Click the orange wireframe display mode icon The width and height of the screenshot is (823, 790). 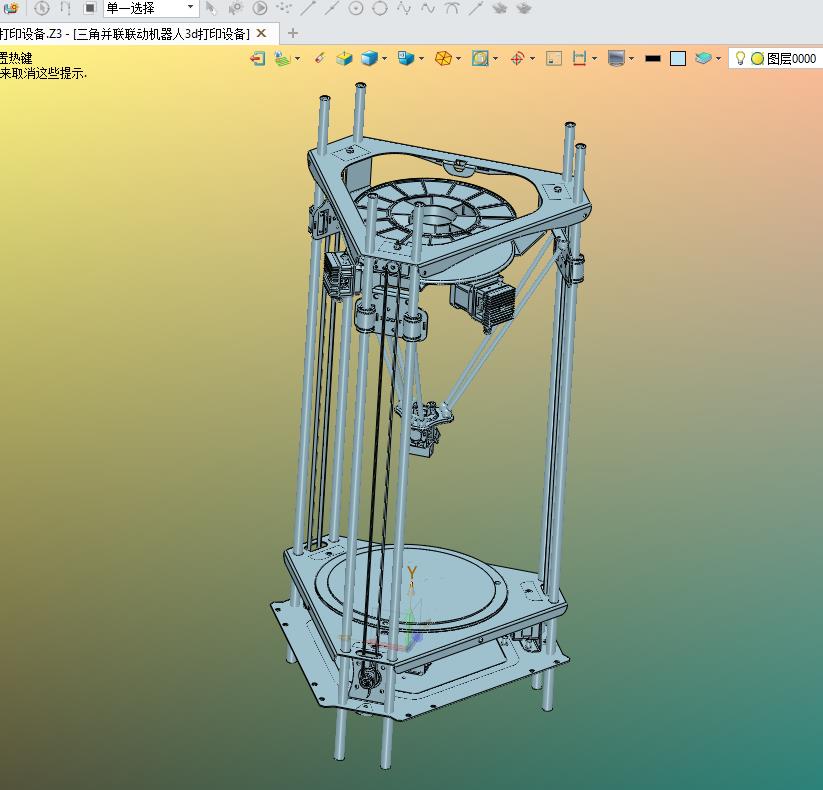[x=443, y=59]
